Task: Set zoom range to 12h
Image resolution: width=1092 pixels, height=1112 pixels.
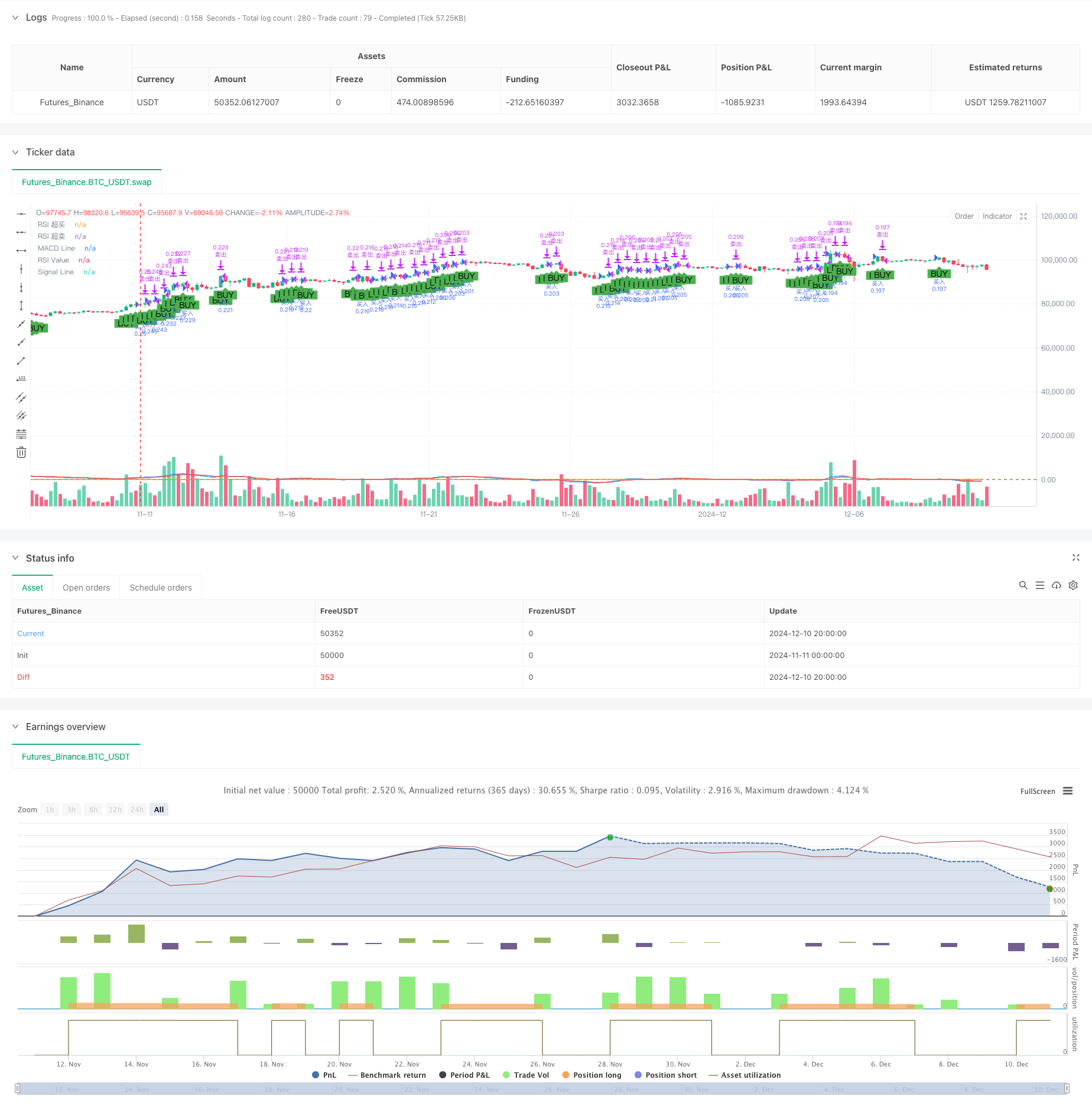Action: pyautogui.click(x=115, y=810)
